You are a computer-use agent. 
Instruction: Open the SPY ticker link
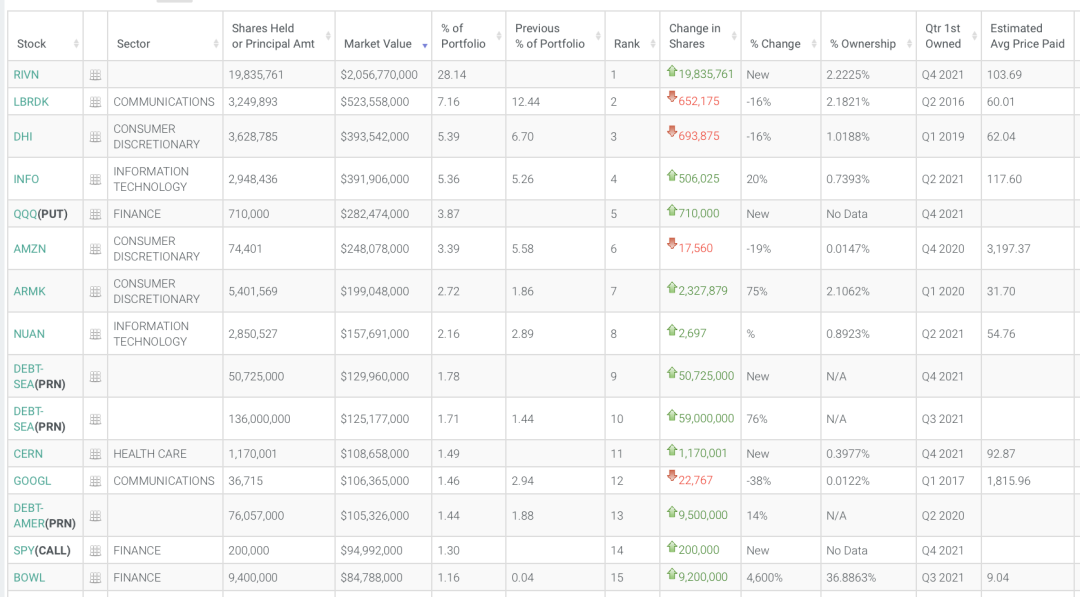pyautogui.click(x=24, y=551)
